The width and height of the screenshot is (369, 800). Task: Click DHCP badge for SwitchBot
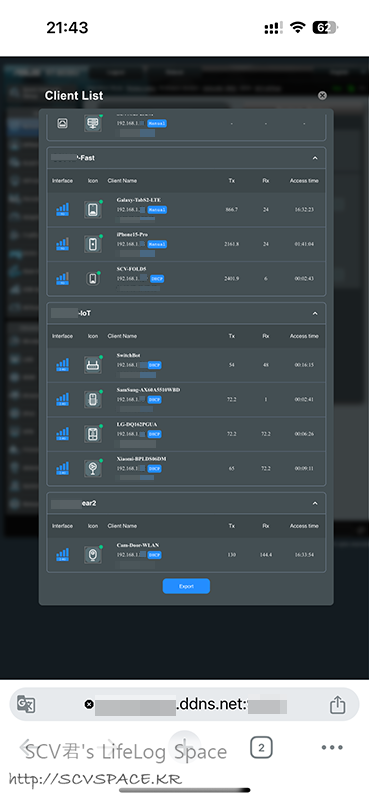pos(155,365)
